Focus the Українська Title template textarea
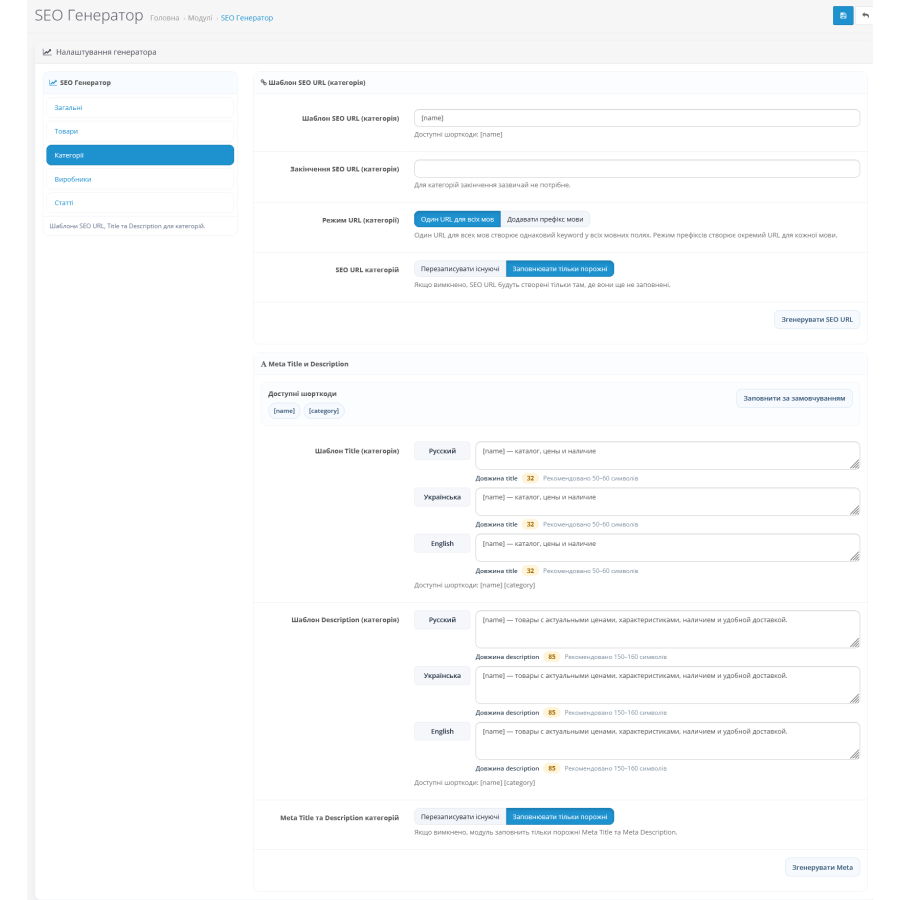Viewport: 900px width, 900px height. pyautogui.click(x=667, y=502)
